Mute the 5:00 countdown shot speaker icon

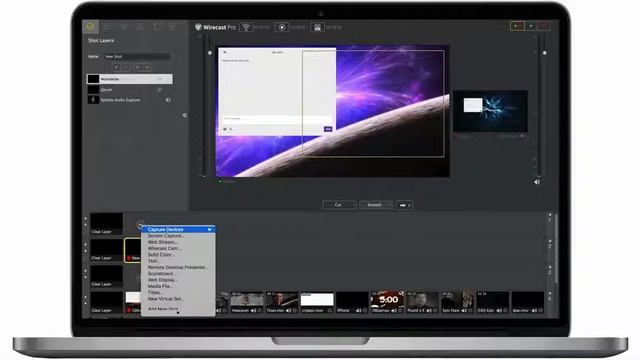point(394,311)
